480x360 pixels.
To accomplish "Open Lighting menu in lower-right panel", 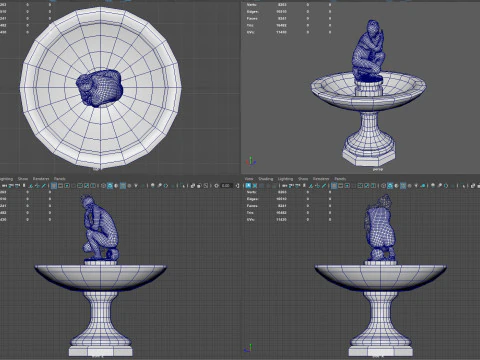I will click(x=285, y=179).
